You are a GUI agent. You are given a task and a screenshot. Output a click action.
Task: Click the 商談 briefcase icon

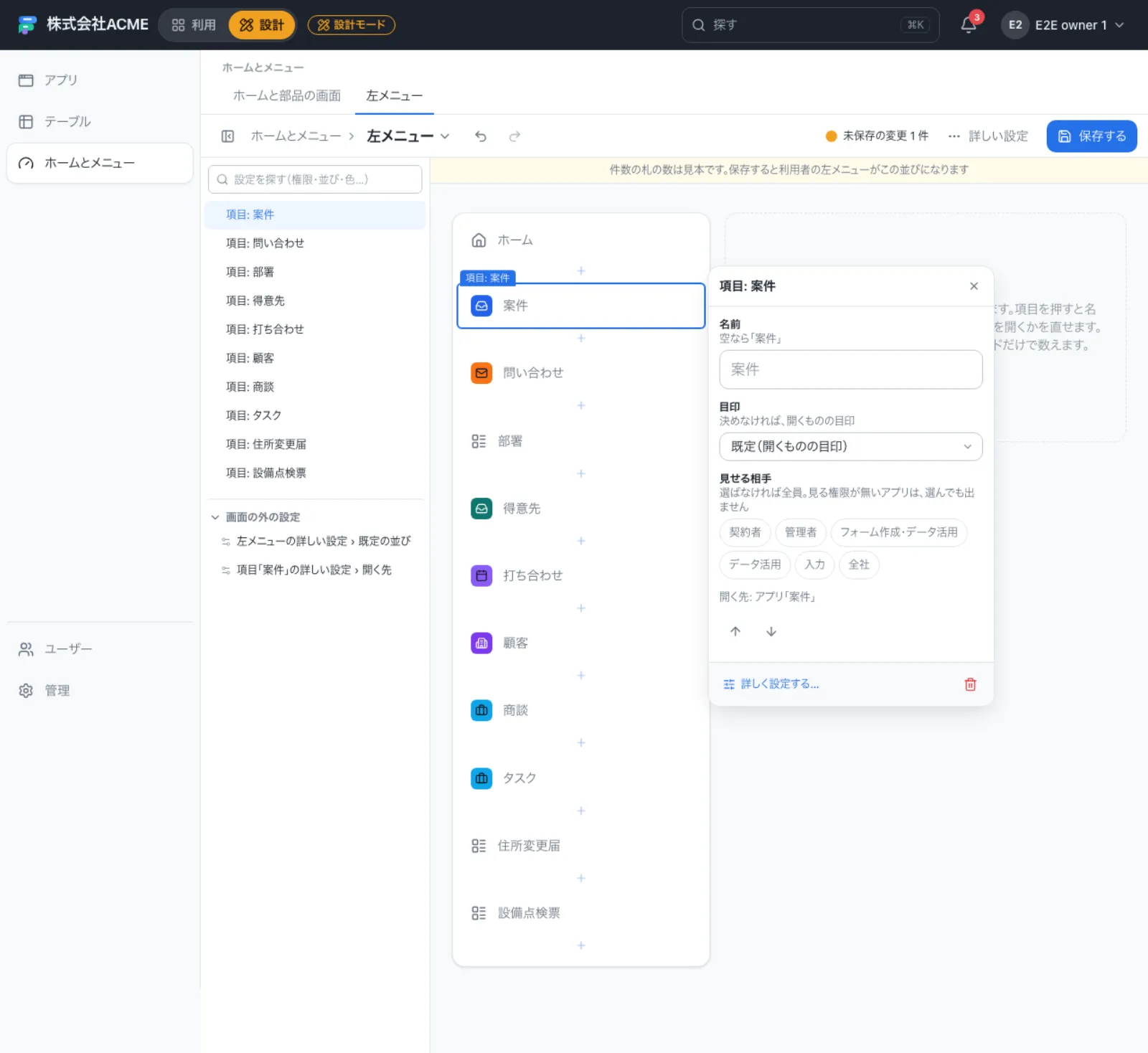(481, 710)
